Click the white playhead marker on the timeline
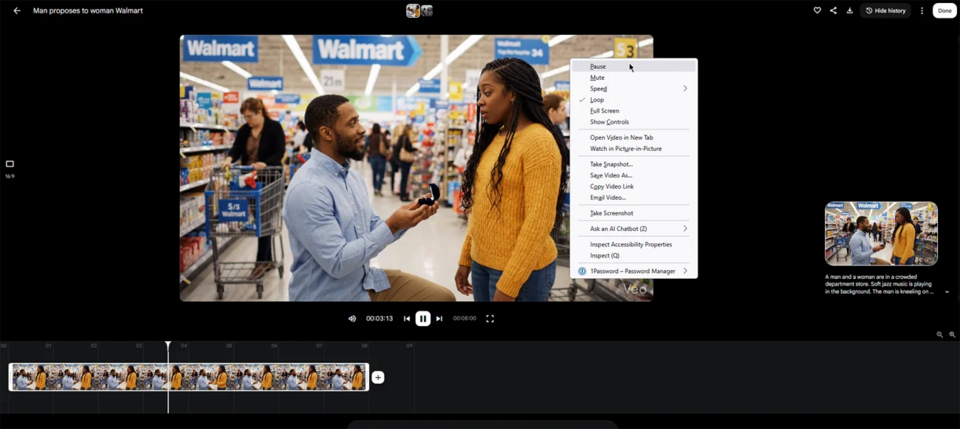Screen dimensions: 960x429 [x=168, y=345]
